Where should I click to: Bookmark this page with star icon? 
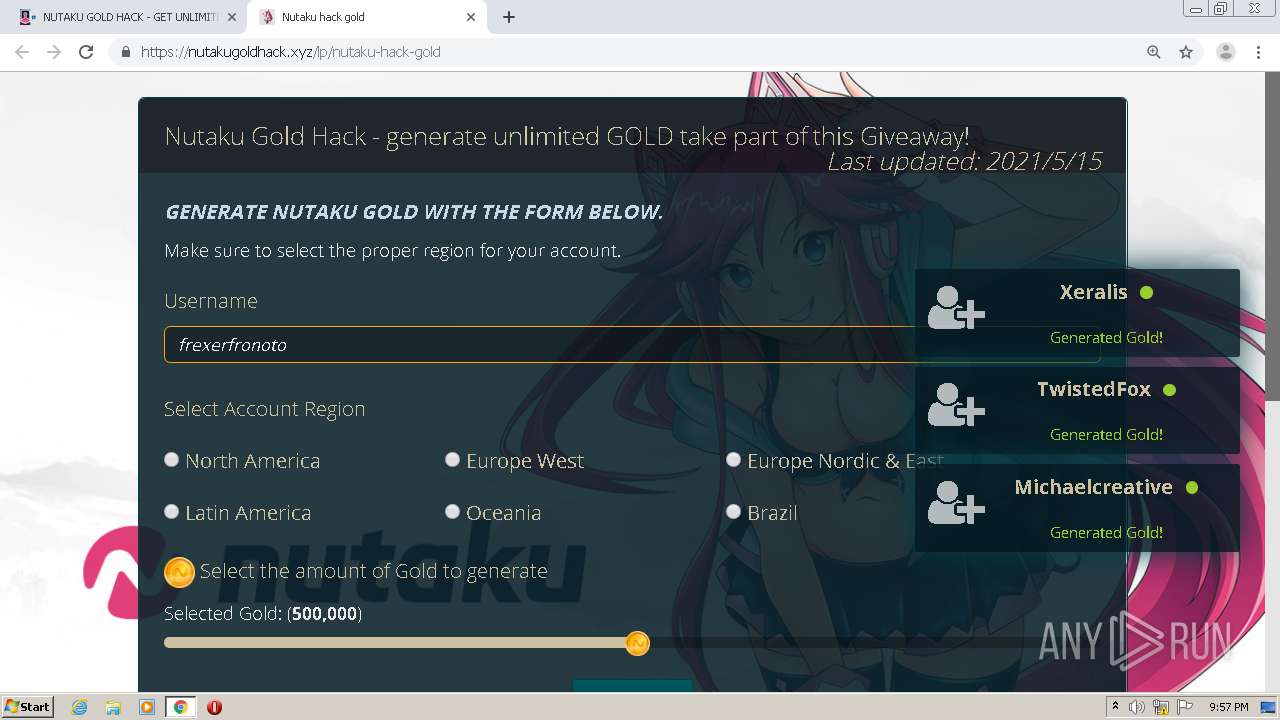pyautogui.click(x=1186, y=52)
